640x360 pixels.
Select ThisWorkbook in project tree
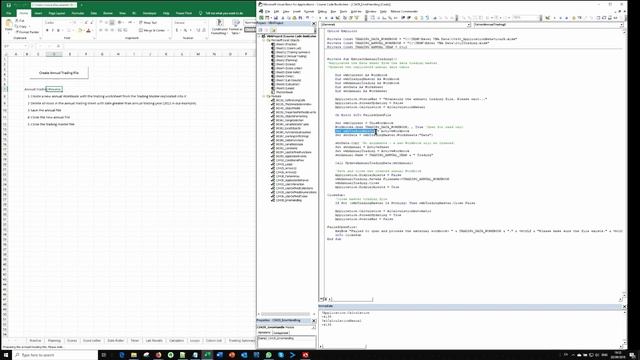point(284,92)
